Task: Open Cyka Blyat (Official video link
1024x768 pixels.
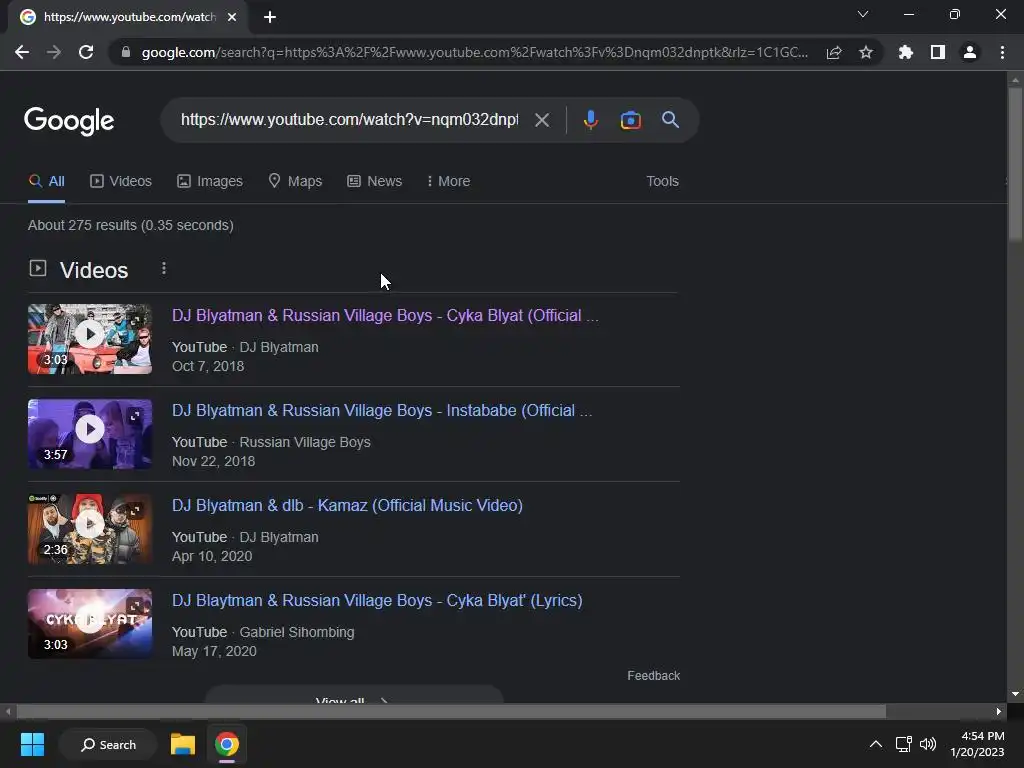Action: (385, 315)
